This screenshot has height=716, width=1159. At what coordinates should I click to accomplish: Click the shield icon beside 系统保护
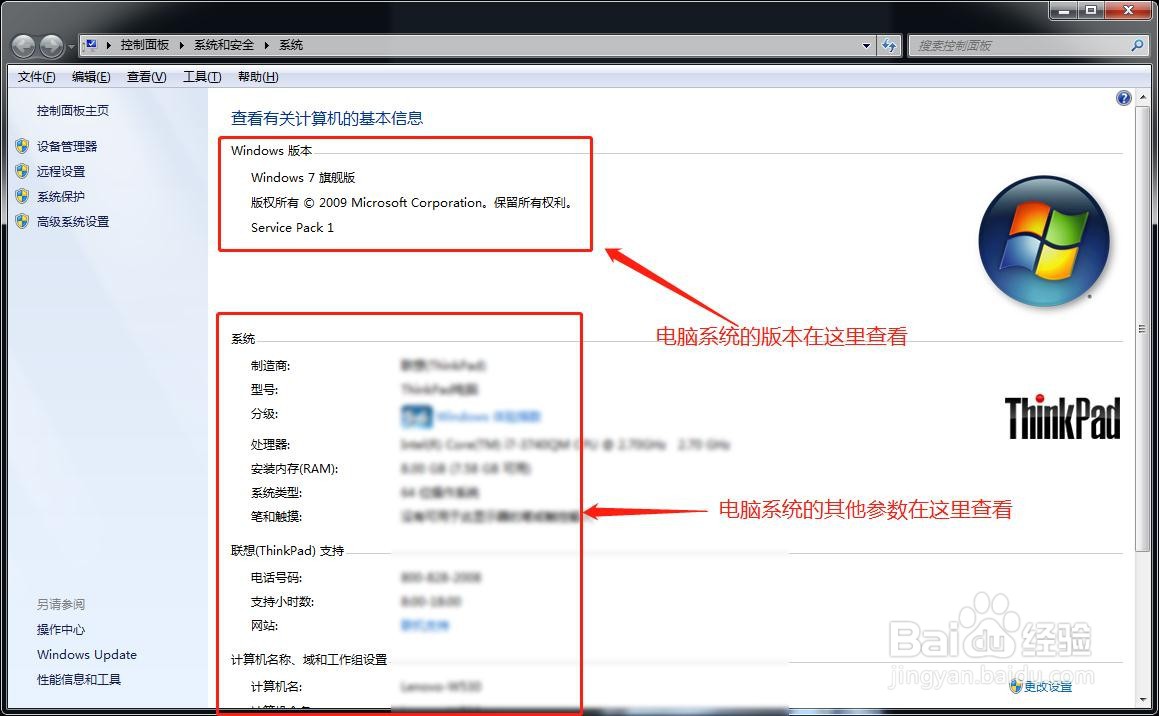click(x=22, y=197)
